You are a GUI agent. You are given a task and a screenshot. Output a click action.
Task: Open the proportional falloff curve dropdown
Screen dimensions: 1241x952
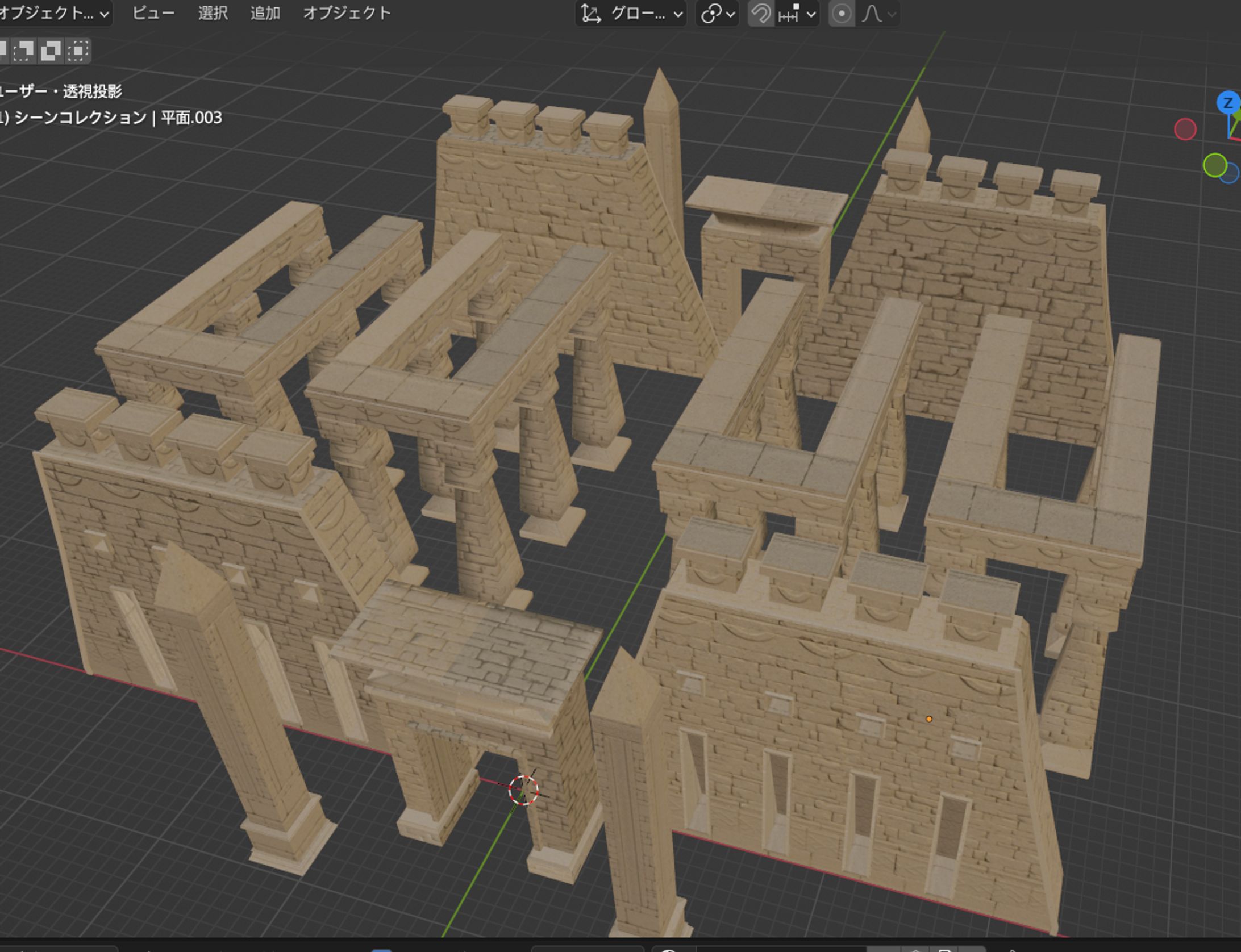click(x=878, y=14)
